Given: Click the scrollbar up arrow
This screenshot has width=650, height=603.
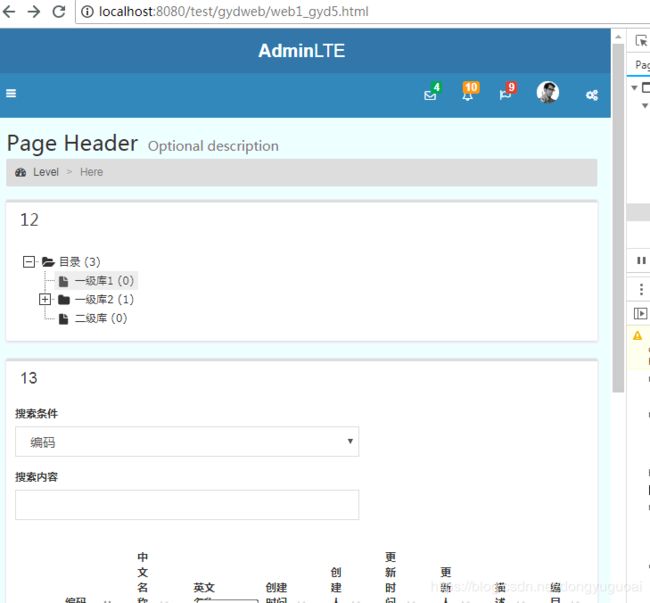Looking at the screenshot, I should click(618, 37).
